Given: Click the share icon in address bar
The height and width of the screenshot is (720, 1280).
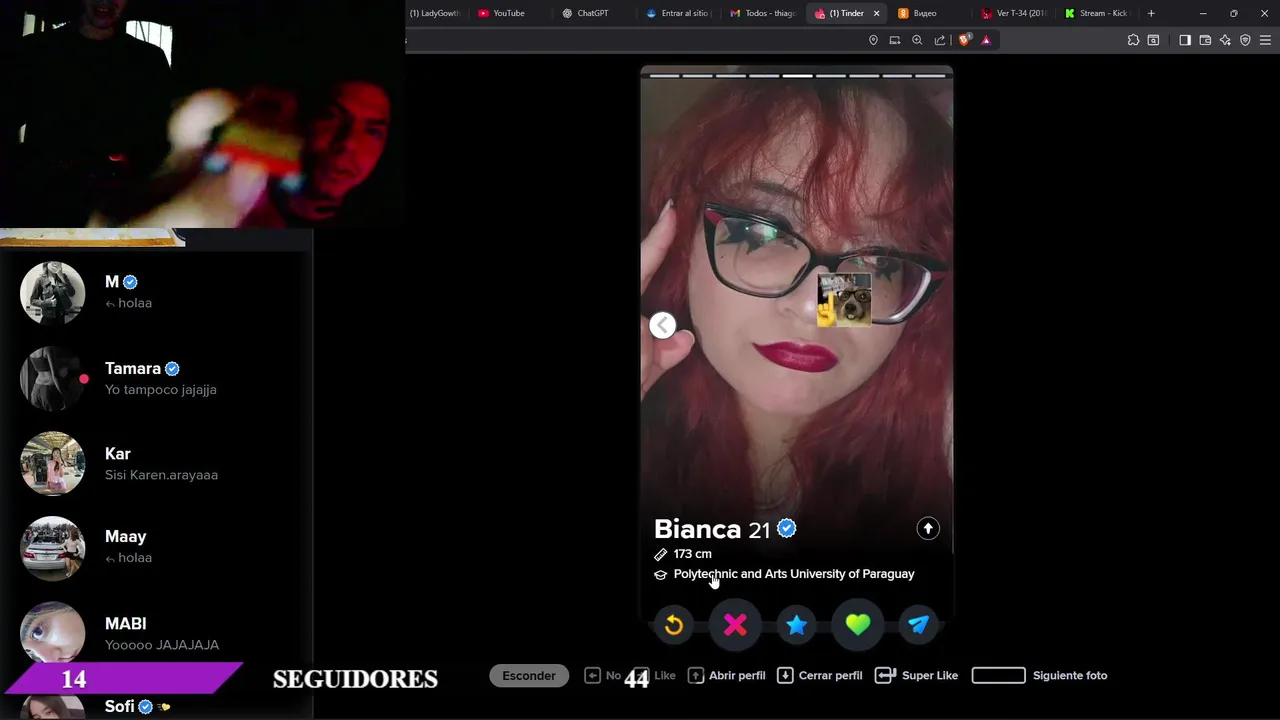Looking at the screenshot, I should click(x=940, y=40).
